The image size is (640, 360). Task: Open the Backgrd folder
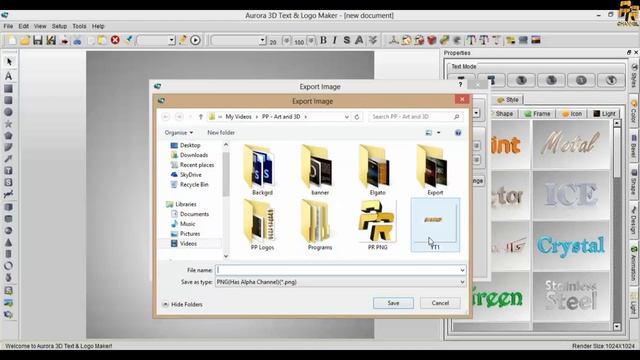click(x=262, y=170)
